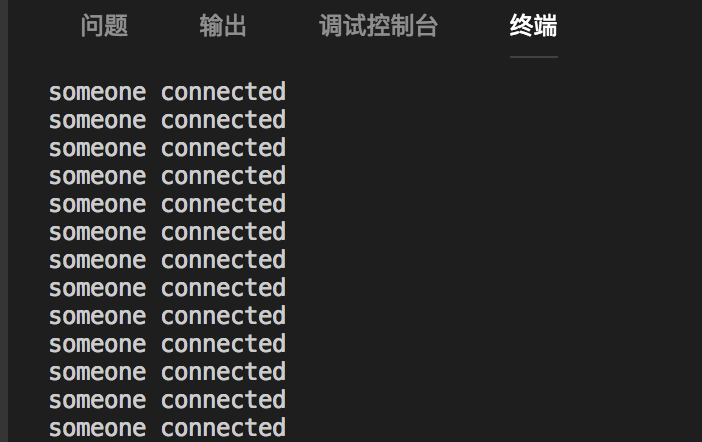
Task: Click "connected" in the first terminal line
Action: click(x=223, y=92)
